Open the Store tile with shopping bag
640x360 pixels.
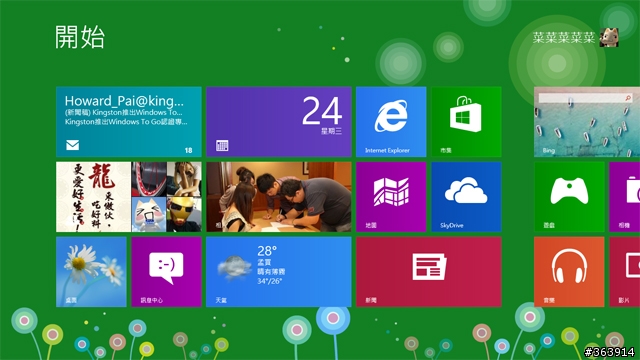466,122
